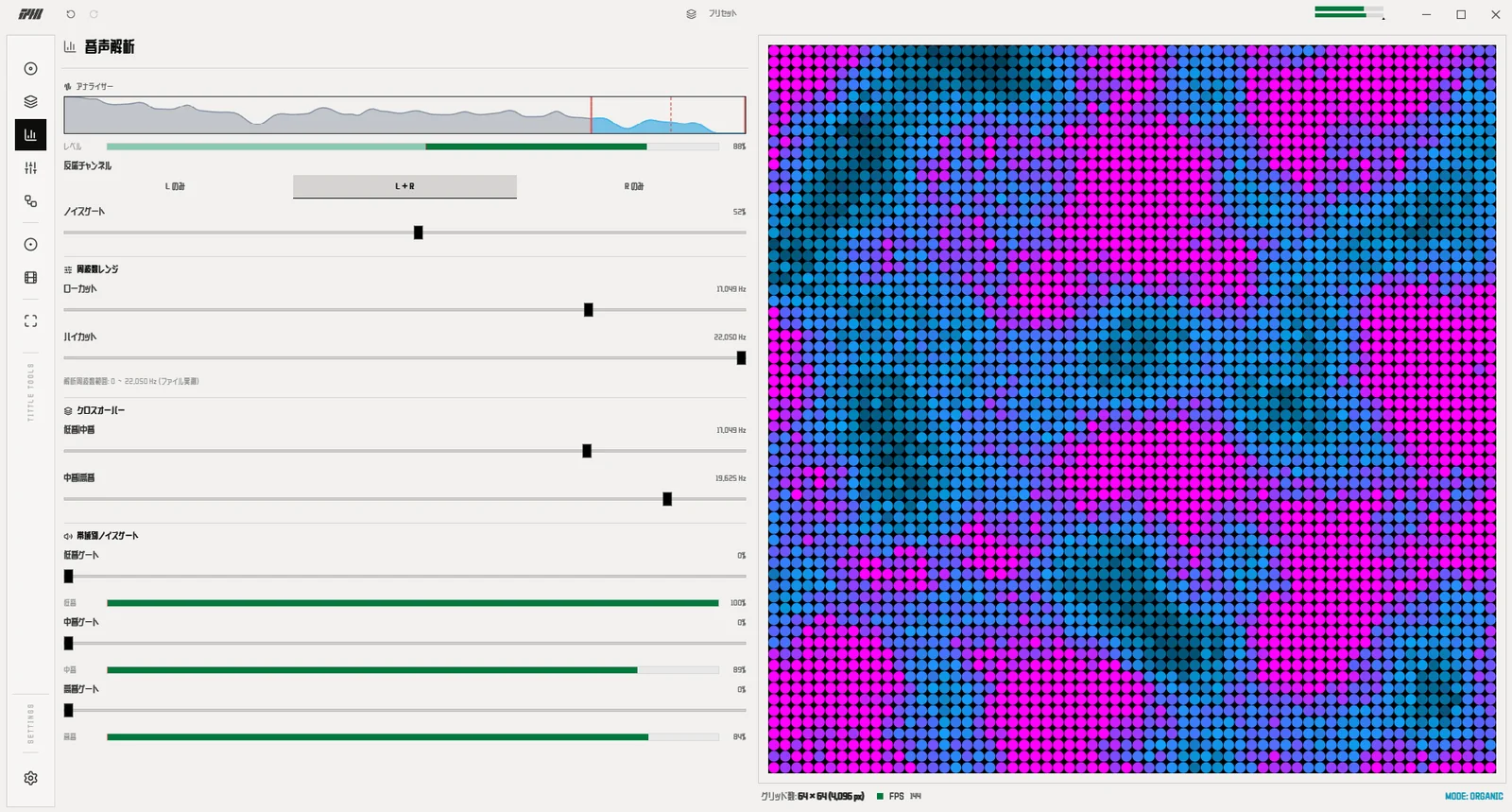Open the record target sidebar icon

click(30, 245)
